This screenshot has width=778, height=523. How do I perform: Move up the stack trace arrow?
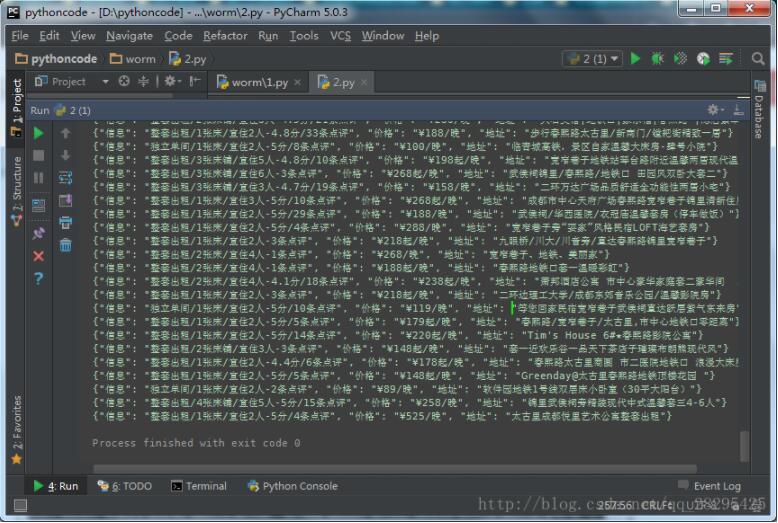point(65,133)
